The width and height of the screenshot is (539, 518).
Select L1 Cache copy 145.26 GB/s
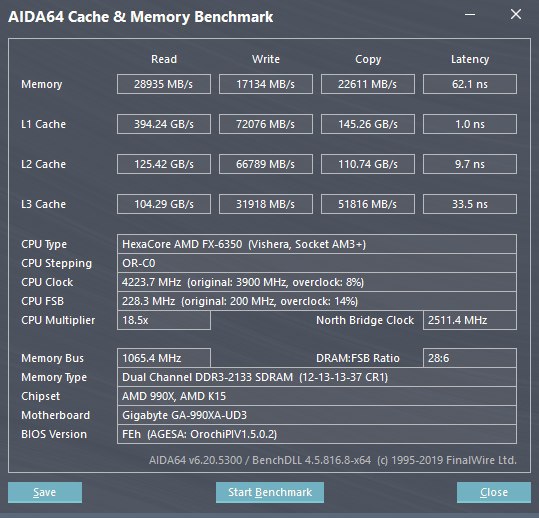(x=368, y=124)
